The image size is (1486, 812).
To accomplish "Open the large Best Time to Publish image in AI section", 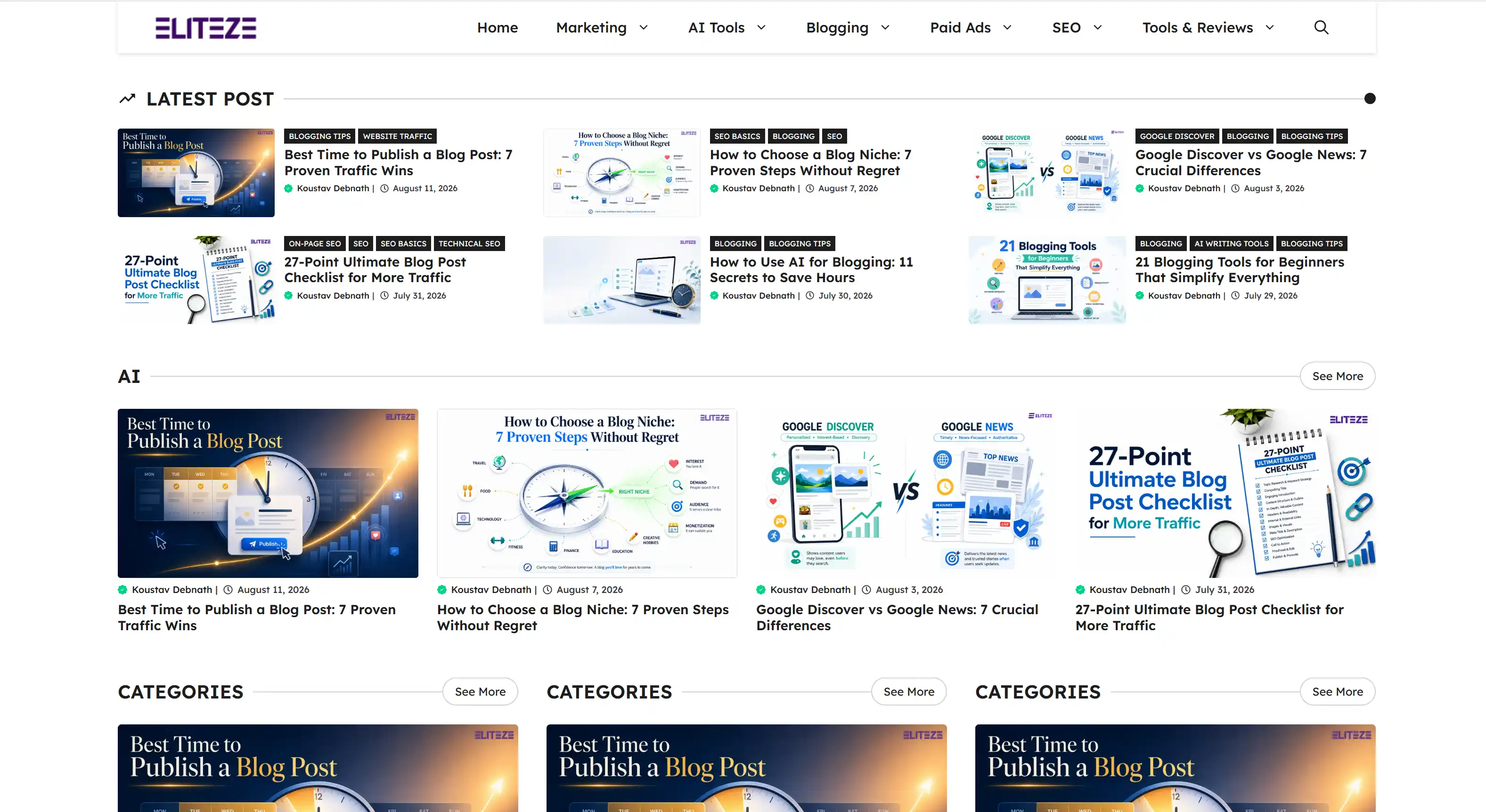I will coord(268,493).
